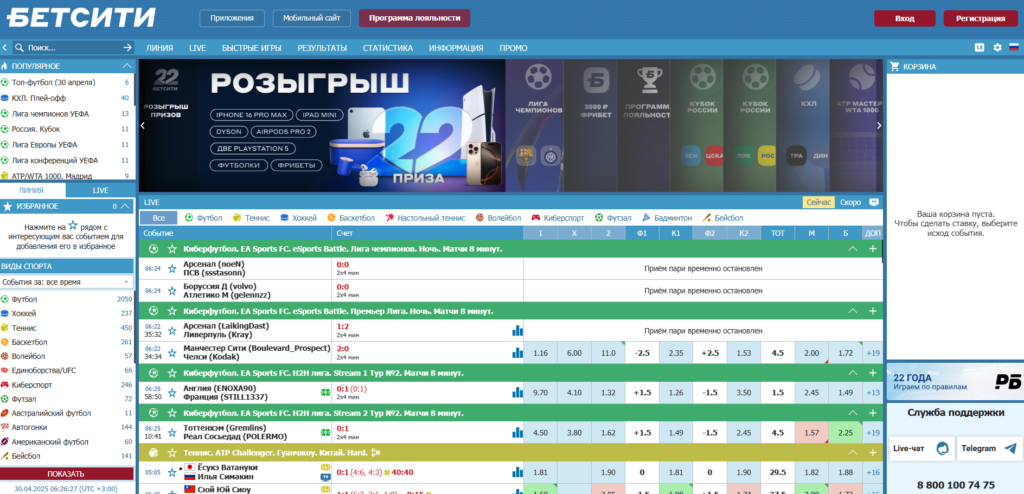Open the odds format icon next to settings gear

[979, 48]
